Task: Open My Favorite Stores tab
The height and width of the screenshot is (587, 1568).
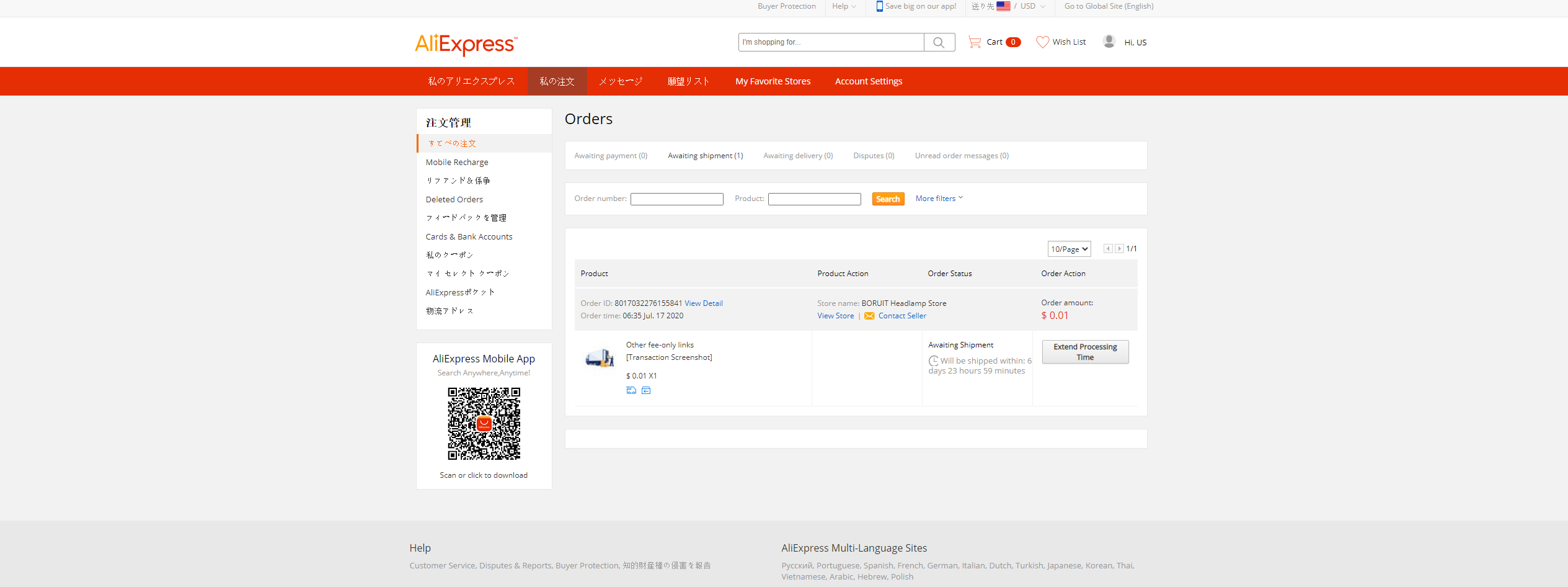Action: [773, 81]
